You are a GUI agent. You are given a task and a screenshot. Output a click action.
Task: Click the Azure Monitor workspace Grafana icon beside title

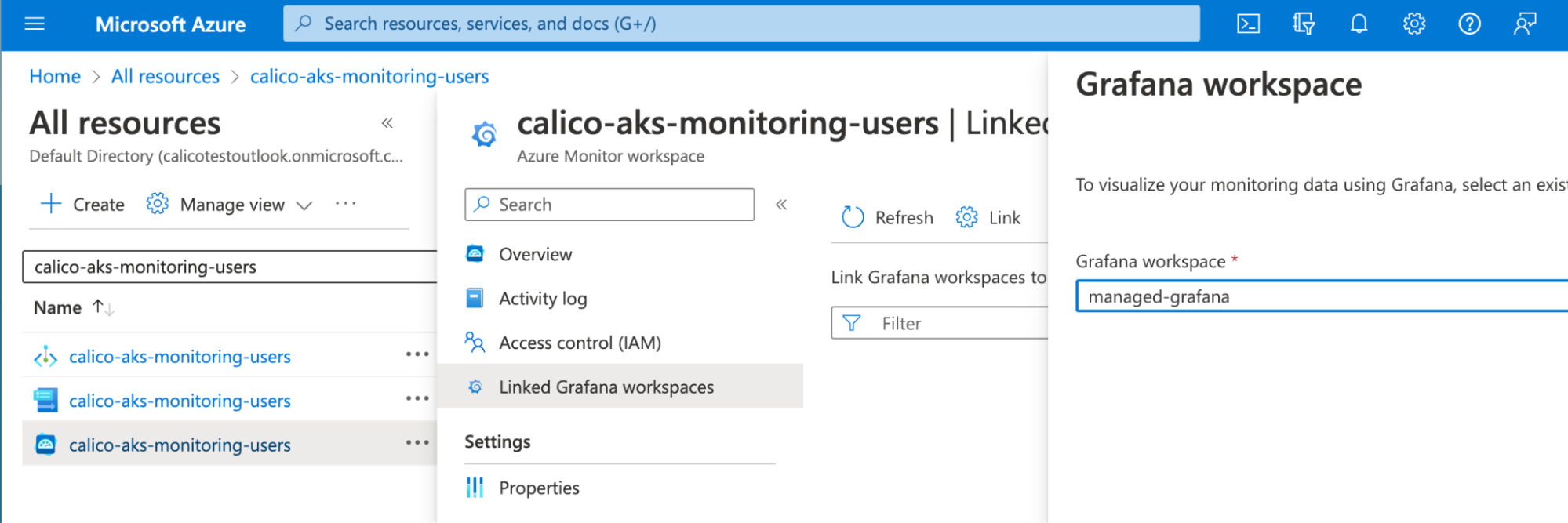tap(484, 135)
